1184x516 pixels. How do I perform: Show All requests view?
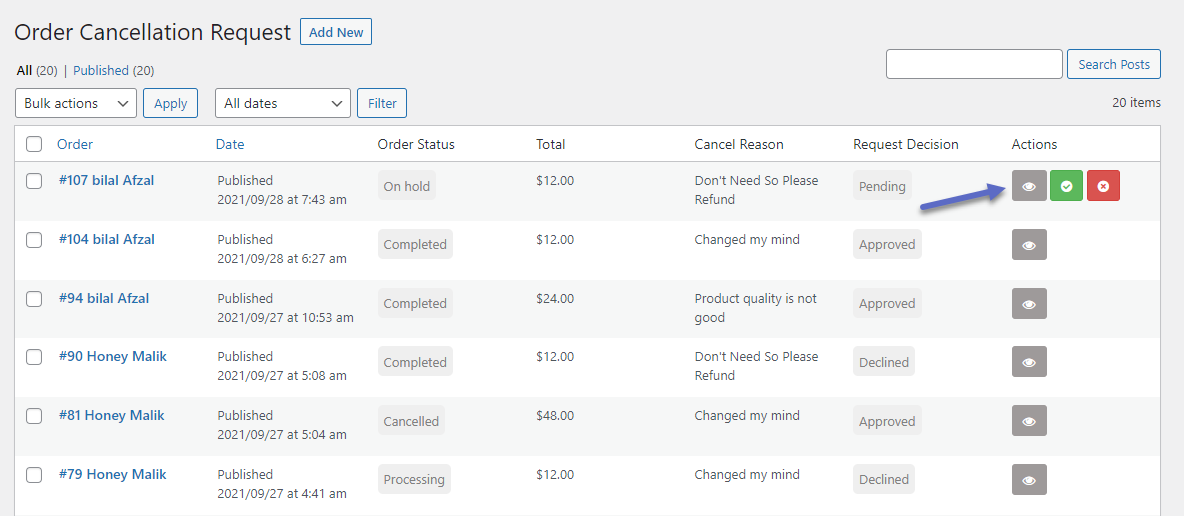(x=24, y=71)
